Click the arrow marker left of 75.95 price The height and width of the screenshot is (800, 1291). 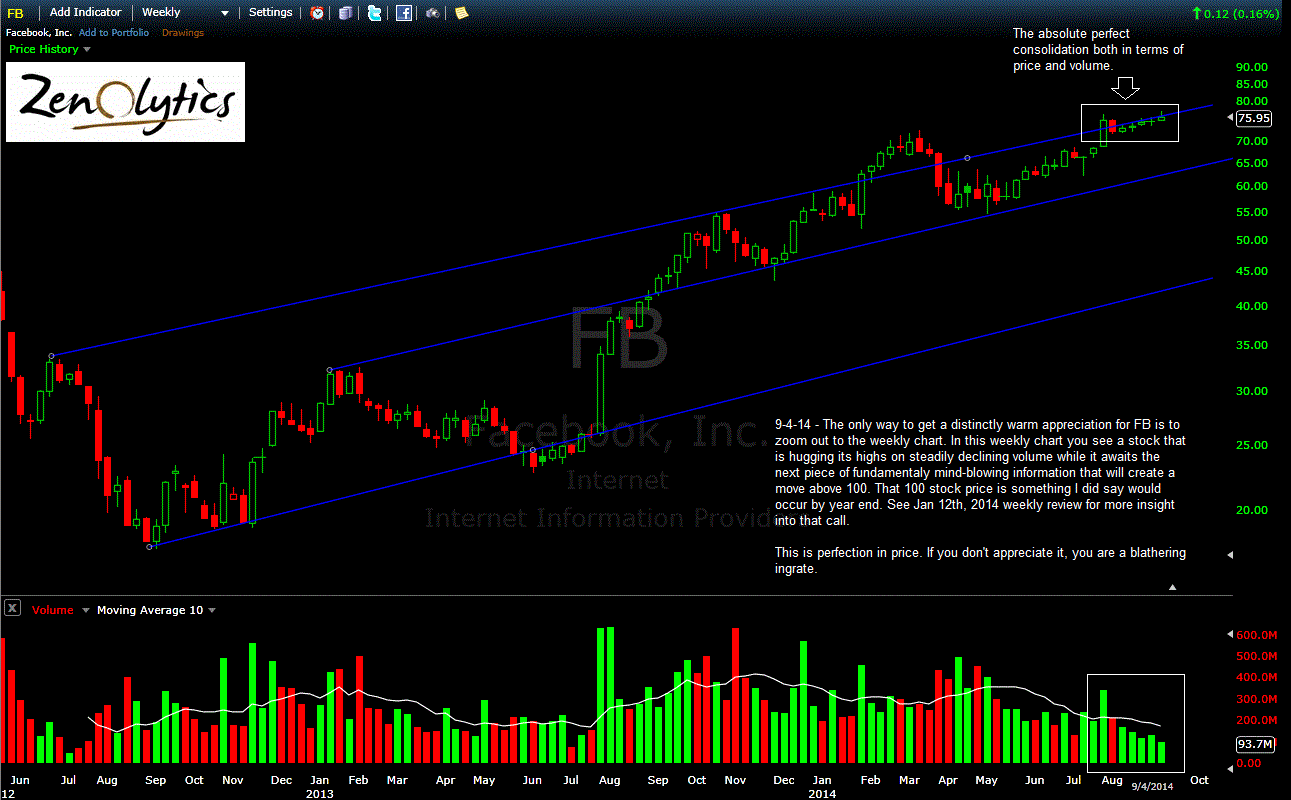(1230, 118)
